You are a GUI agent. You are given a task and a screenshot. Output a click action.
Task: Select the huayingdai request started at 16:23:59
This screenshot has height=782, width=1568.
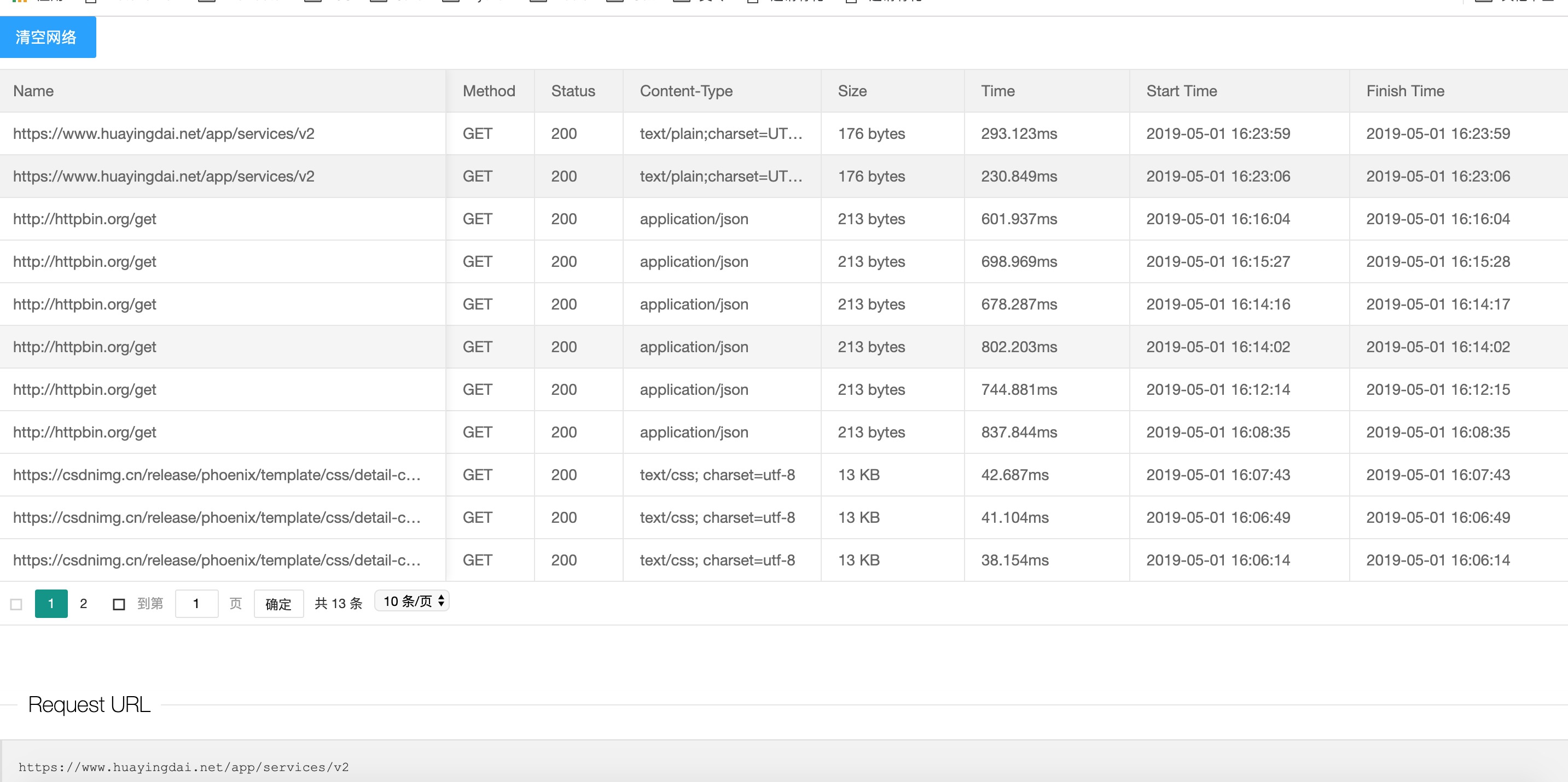[x=784, y=133]
